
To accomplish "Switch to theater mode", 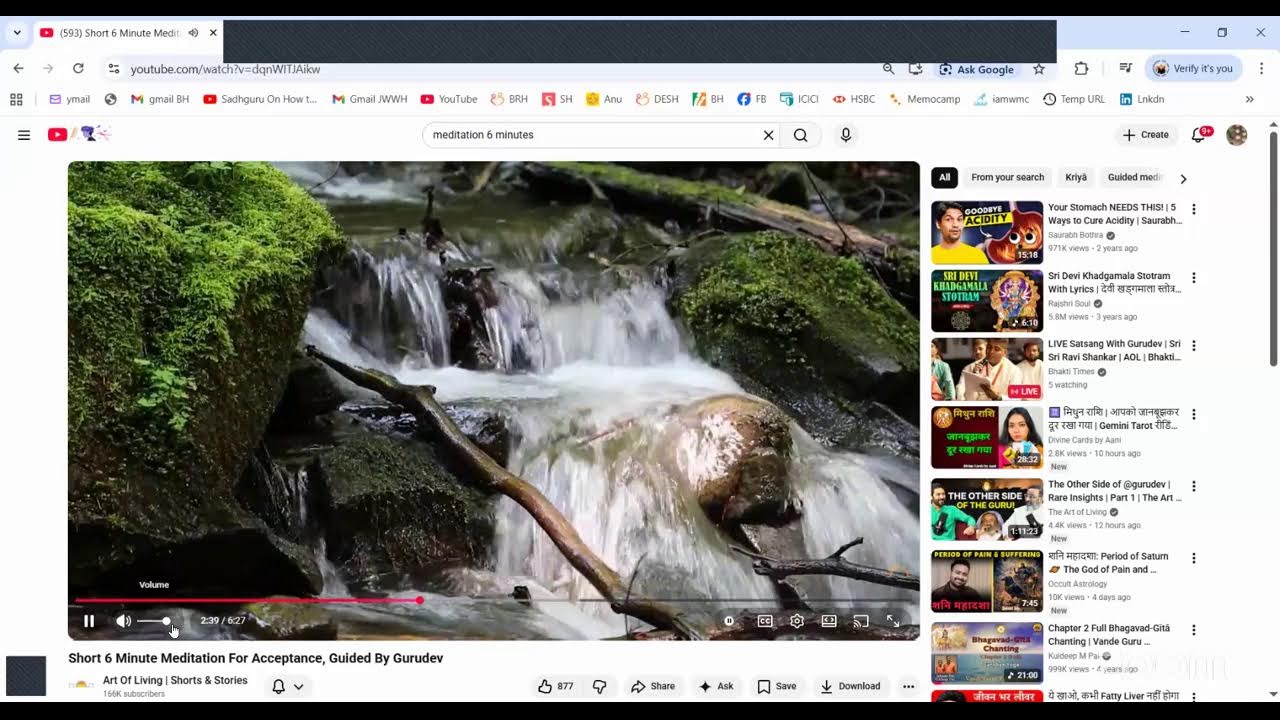I will click(829, 621).
